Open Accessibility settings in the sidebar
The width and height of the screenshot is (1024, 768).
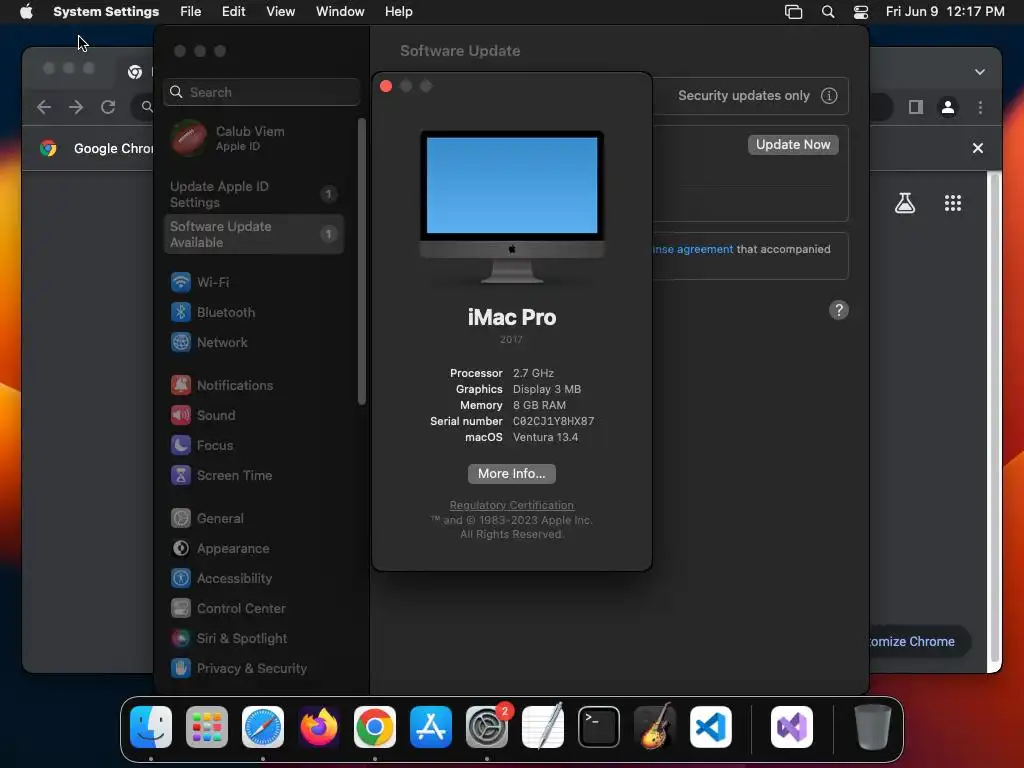pos(253,579)
